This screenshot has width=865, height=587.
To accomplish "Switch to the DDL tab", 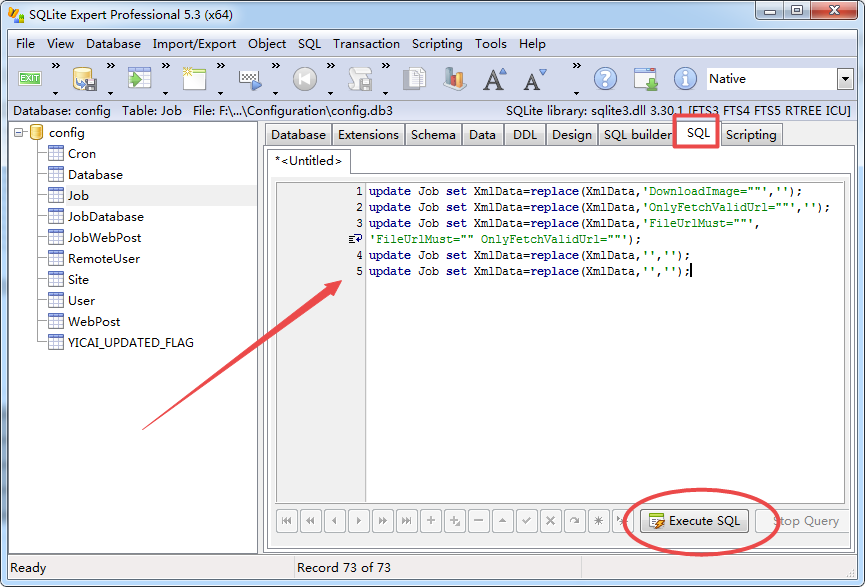I will tap(524, 135).
